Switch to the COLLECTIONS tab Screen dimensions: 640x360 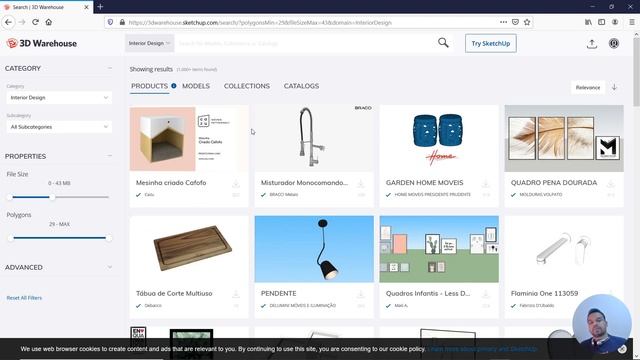247,86
